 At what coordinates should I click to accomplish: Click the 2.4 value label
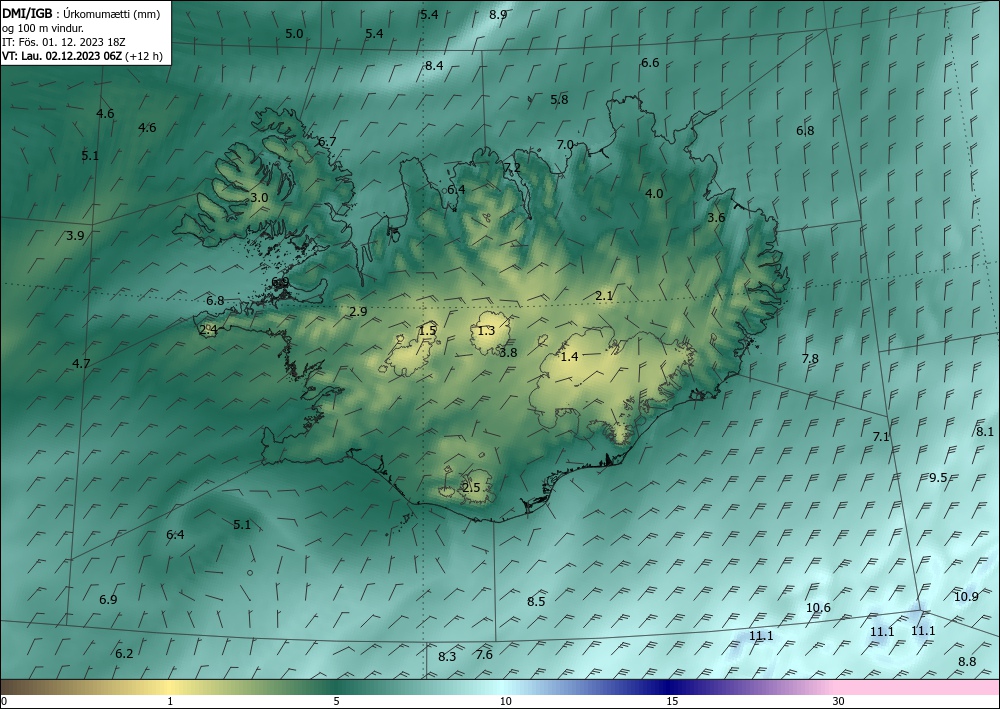coord(209,330)
